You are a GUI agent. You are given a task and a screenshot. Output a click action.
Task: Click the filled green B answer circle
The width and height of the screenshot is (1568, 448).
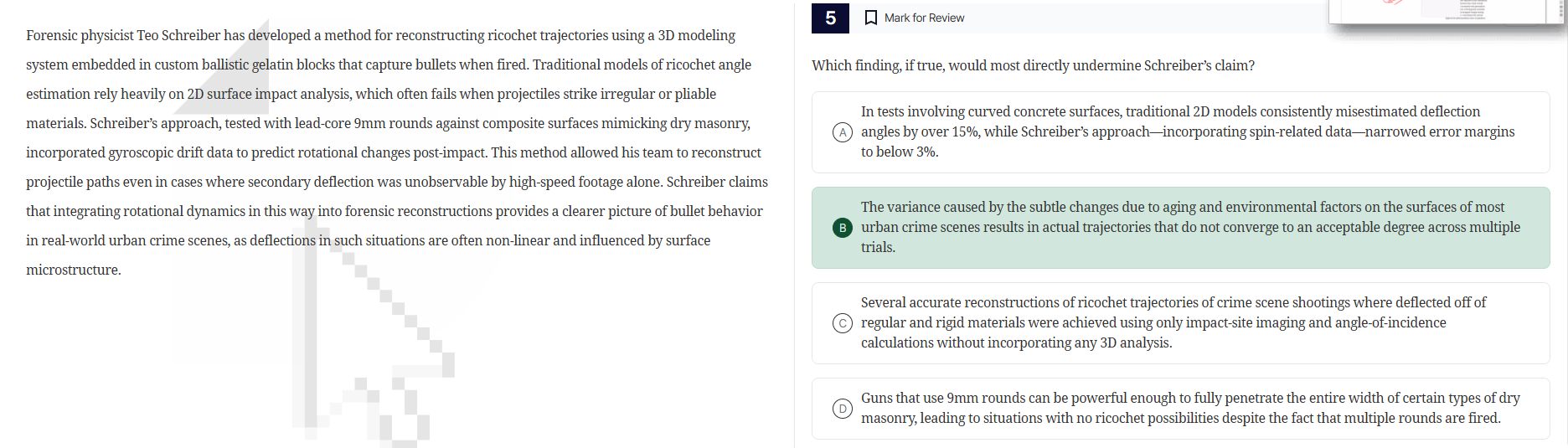pyautogui.click(x=843, y=228)
